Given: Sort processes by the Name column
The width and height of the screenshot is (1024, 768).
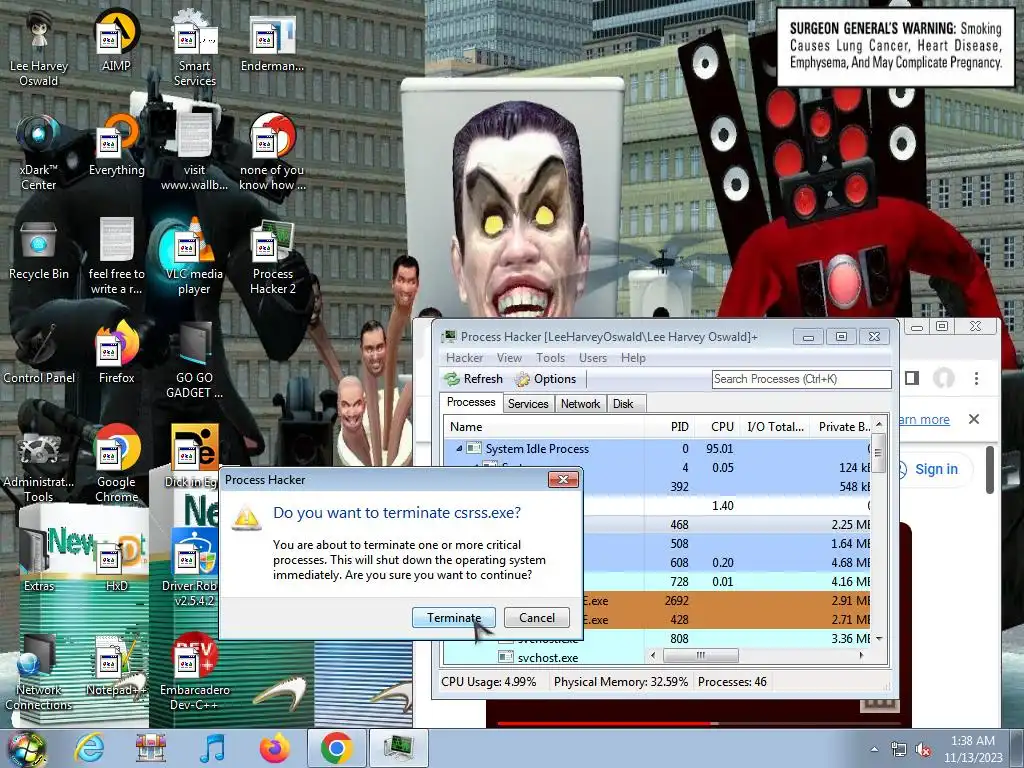Looking at the screenshot, I should [544, 426].
